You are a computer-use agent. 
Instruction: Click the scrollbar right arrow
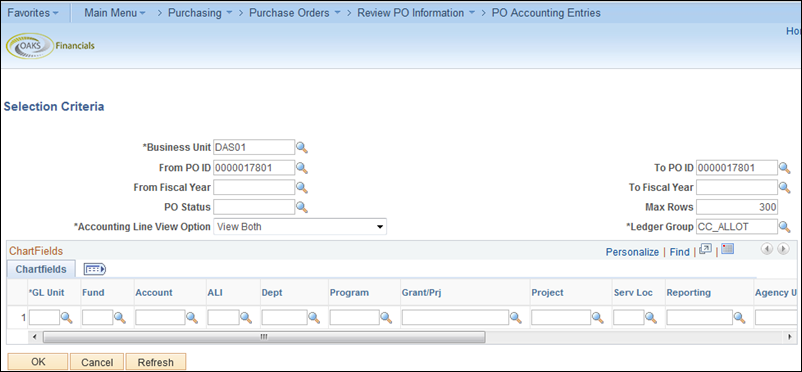[790, 337]
